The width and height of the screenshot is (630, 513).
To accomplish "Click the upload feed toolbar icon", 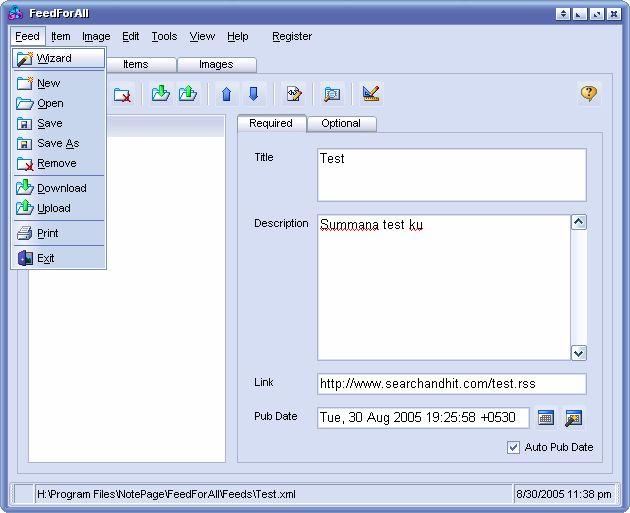I will [x=188, y=94].
